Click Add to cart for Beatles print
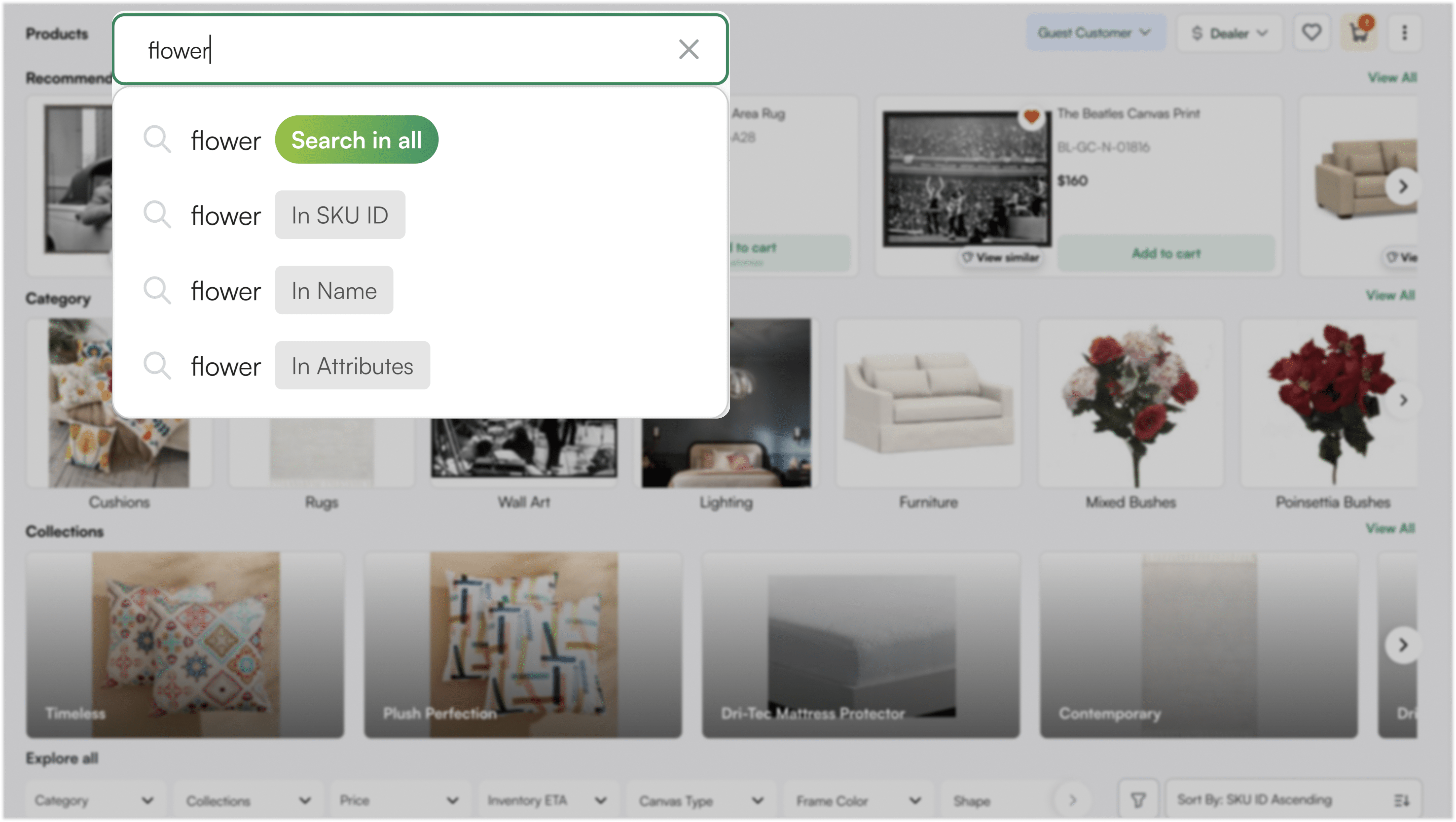The image size is (1456, 822). (1166, 253)
